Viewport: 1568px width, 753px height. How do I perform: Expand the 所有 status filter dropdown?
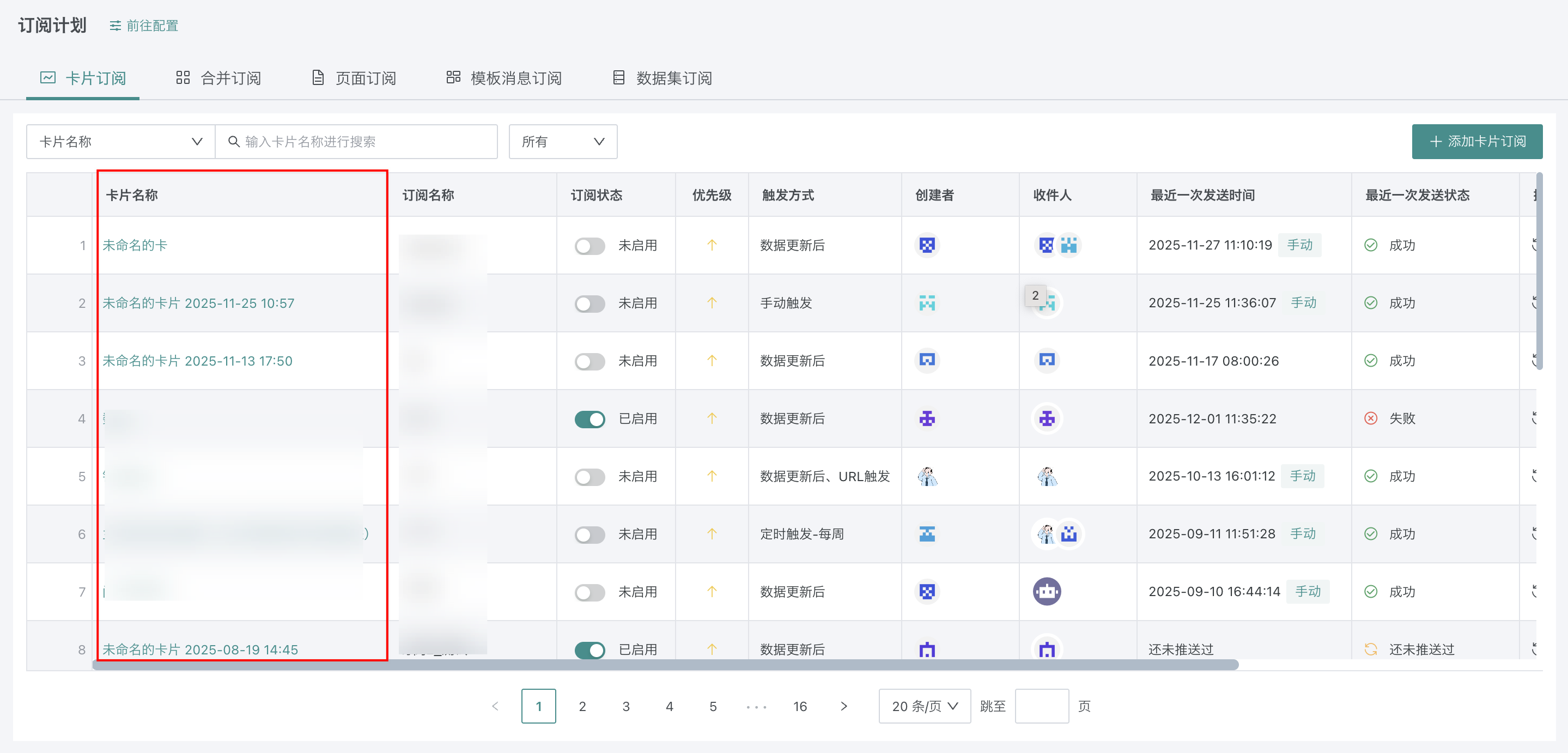coord(562,142)
